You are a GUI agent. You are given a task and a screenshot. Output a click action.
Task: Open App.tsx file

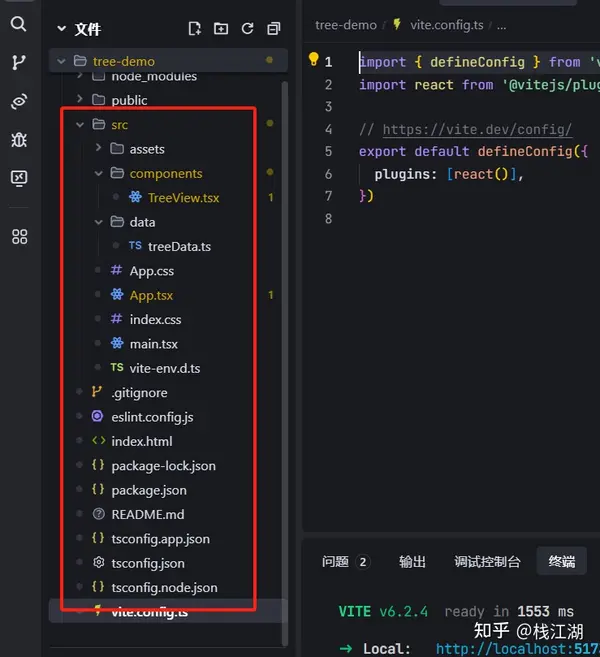point(151,295)
